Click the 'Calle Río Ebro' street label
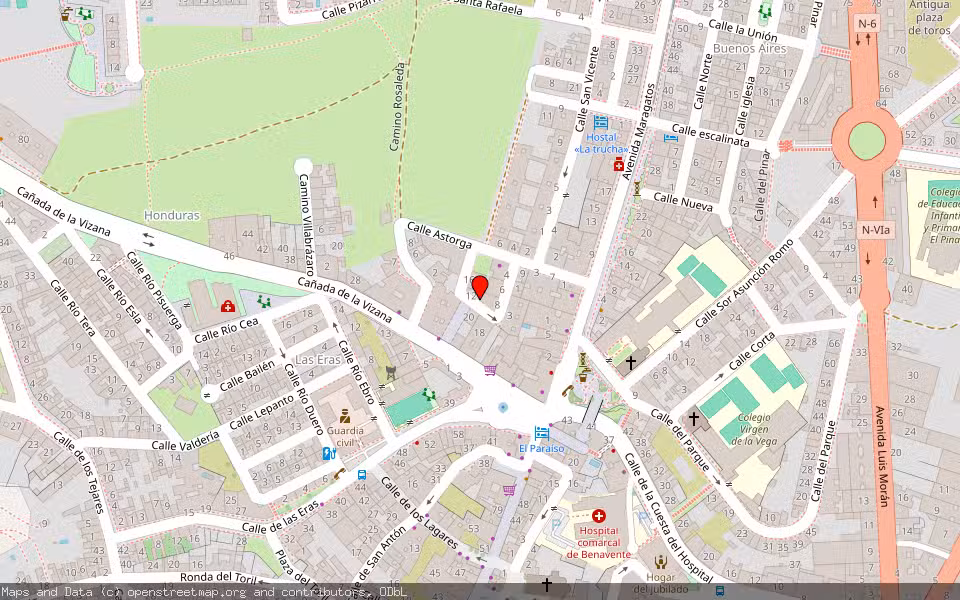 click(x=356, y=372)
